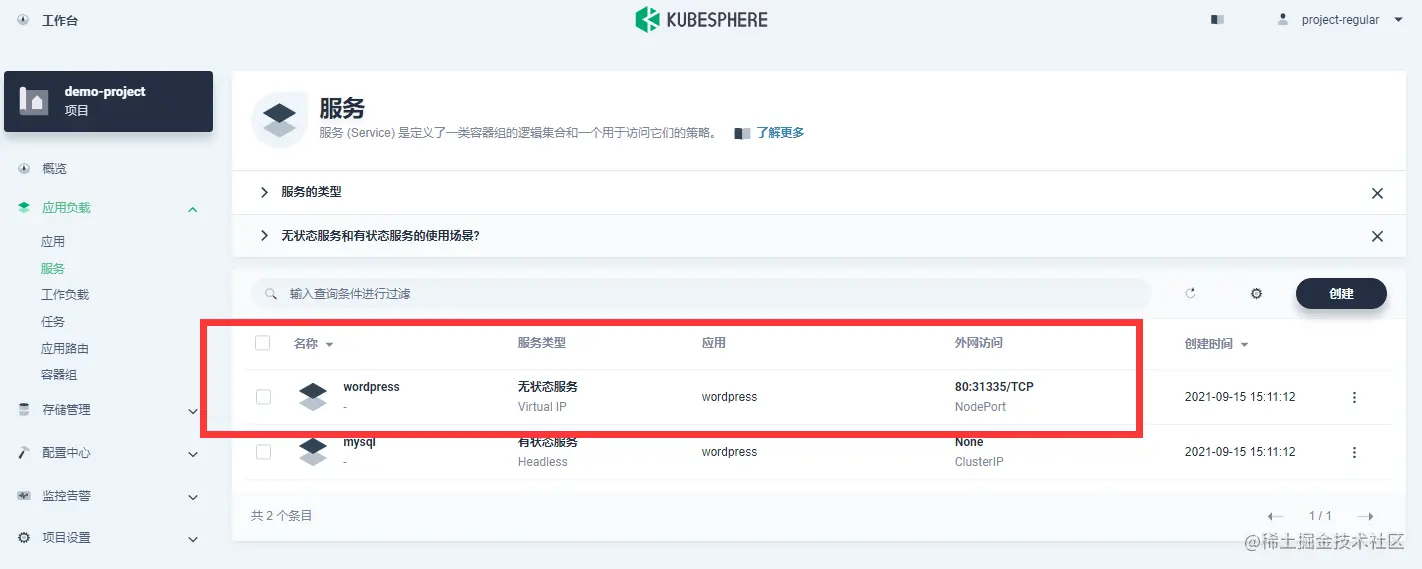Open 应用 in sidebar

(53, 241)
